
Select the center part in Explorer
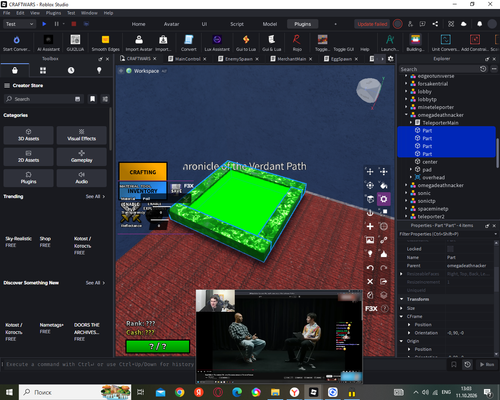430,162
